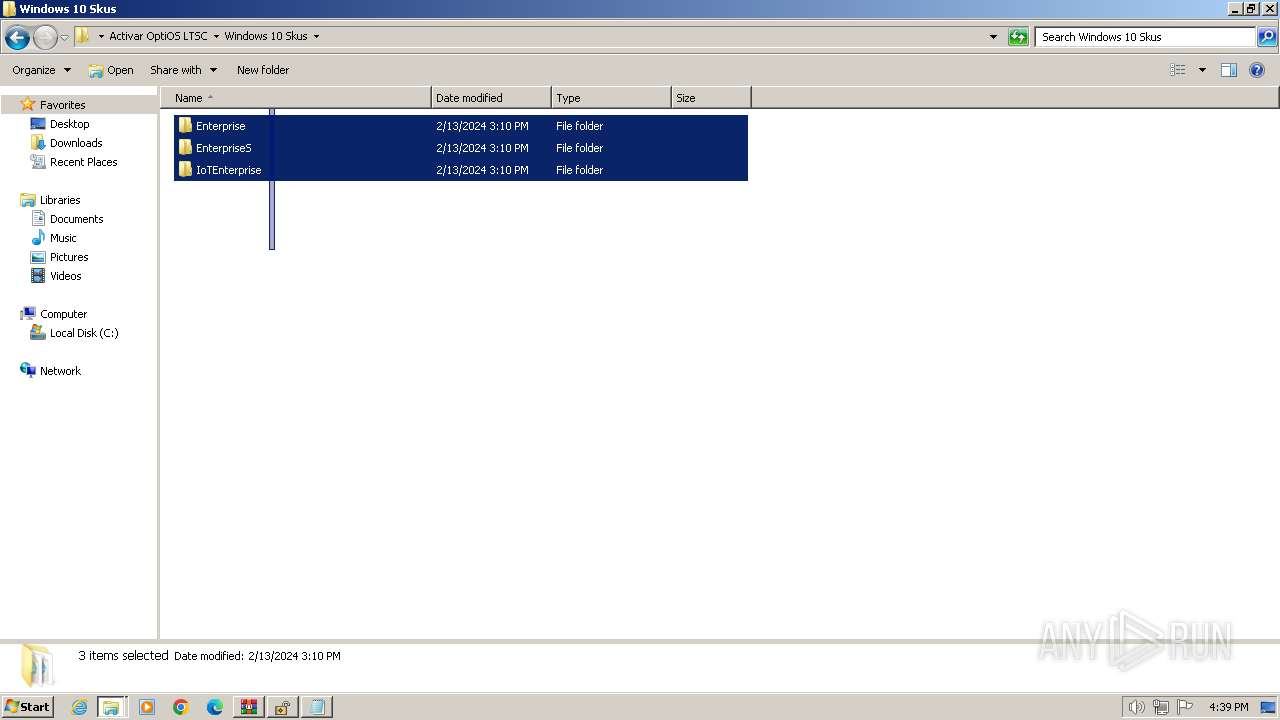The width and height of the screenshot is (1280, 720).
Task: Refresh the folder with the green button
Action: [1018, 37]
